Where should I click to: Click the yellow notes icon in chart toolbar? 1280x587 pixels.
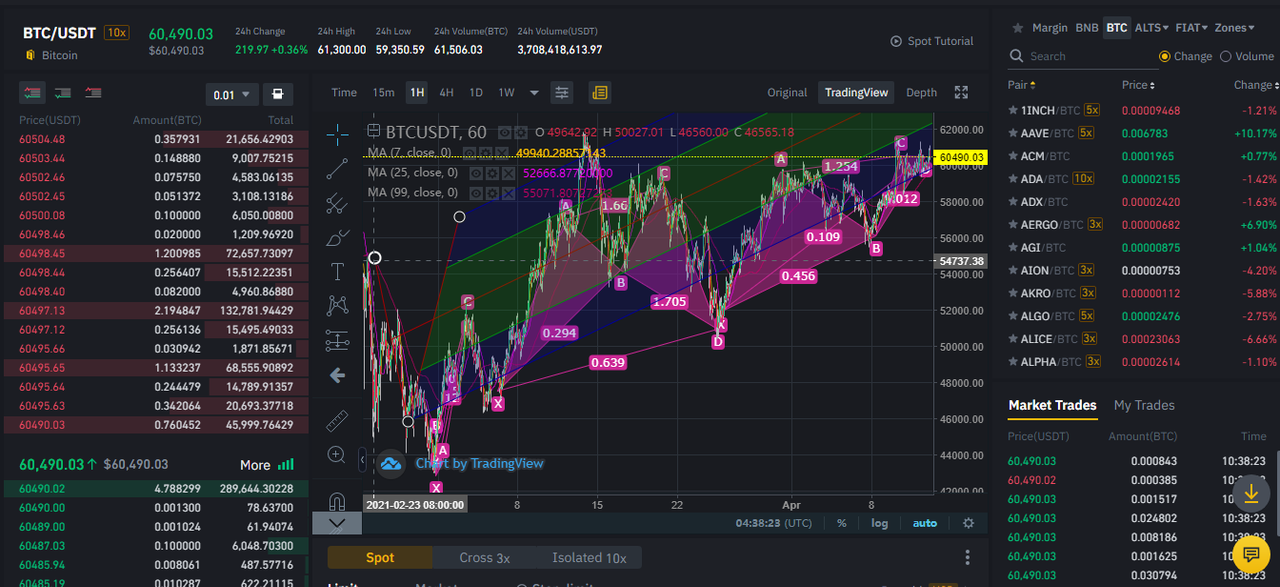[599, 93]
